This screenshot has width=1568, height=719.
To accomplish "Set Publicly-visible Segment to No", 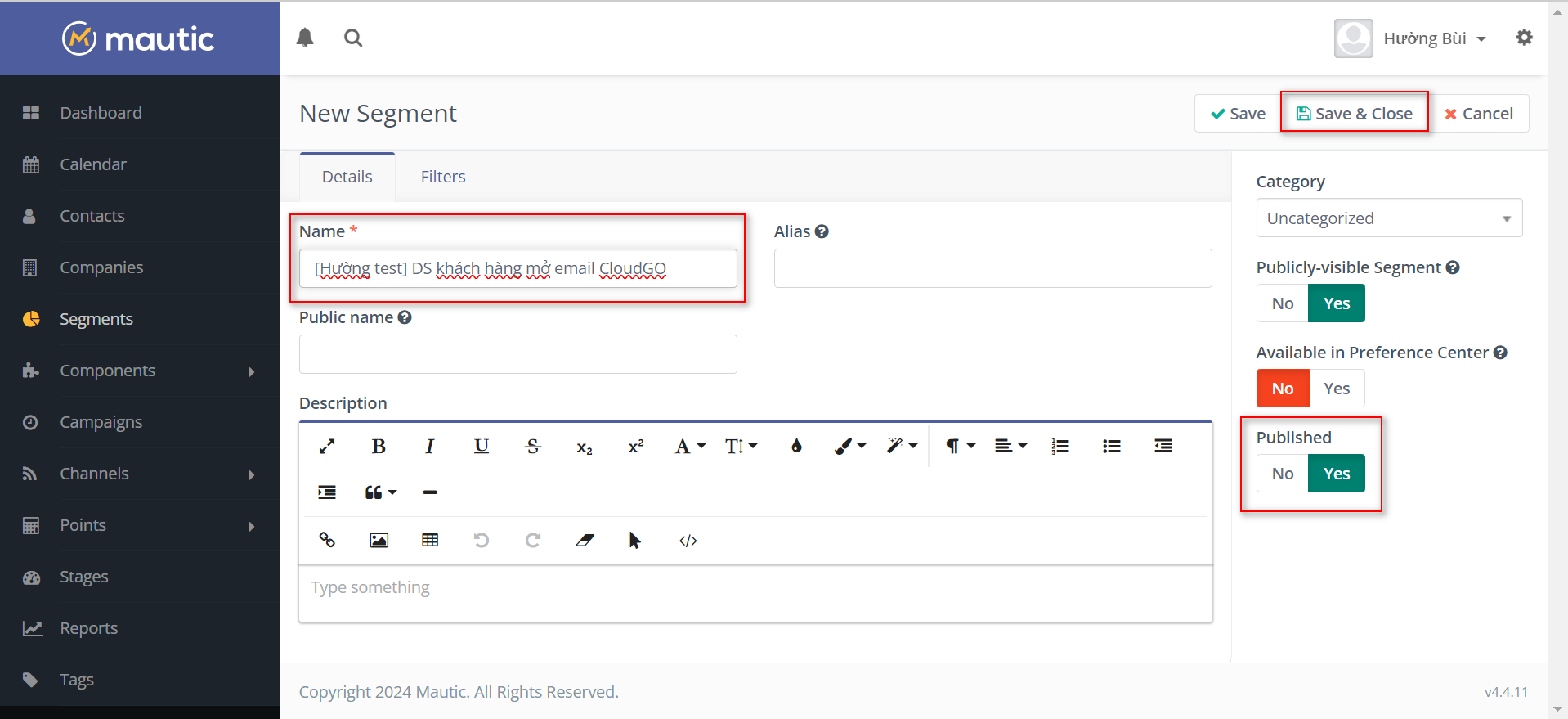I will (1282, 303).
